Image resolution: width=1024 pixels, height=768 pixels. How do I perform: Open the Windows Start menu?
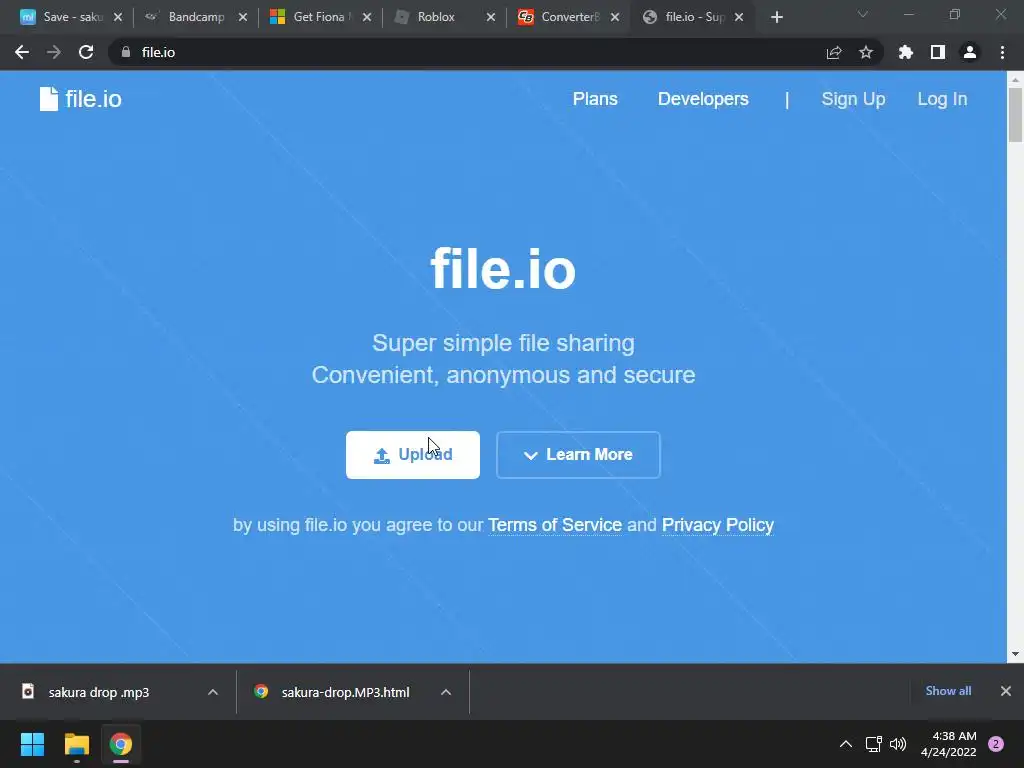point(32,744)
